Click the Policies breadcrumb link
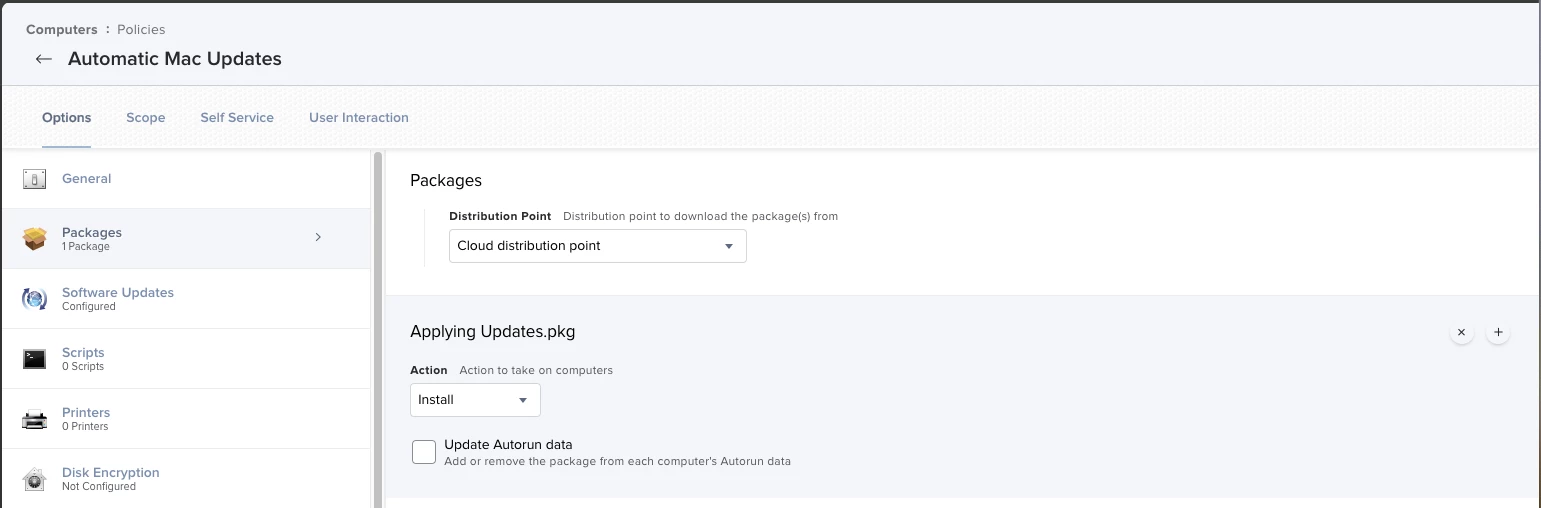This screenshot has width=1541, height=508. 141,30
